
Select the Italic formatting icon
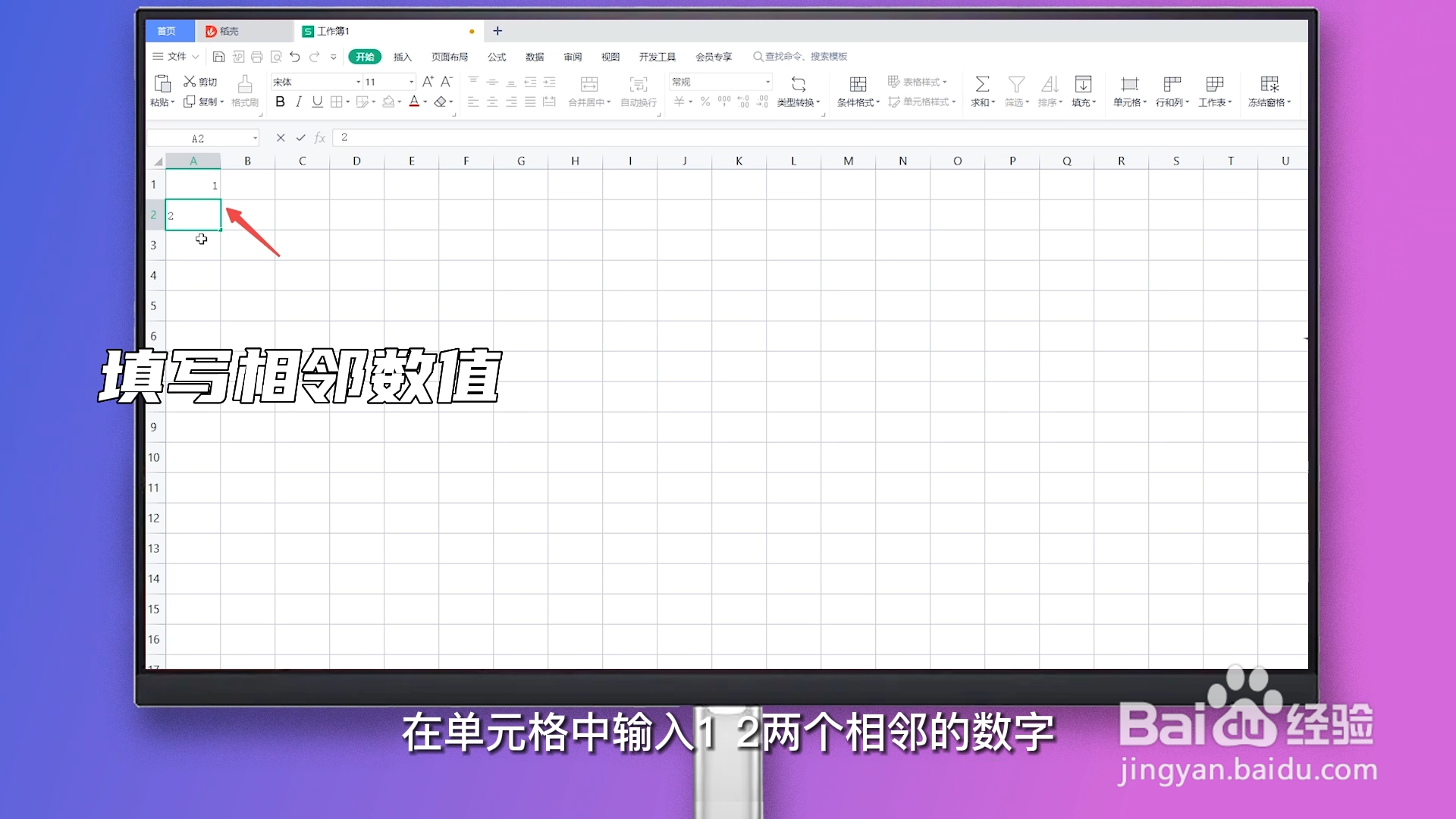(299, 101)
